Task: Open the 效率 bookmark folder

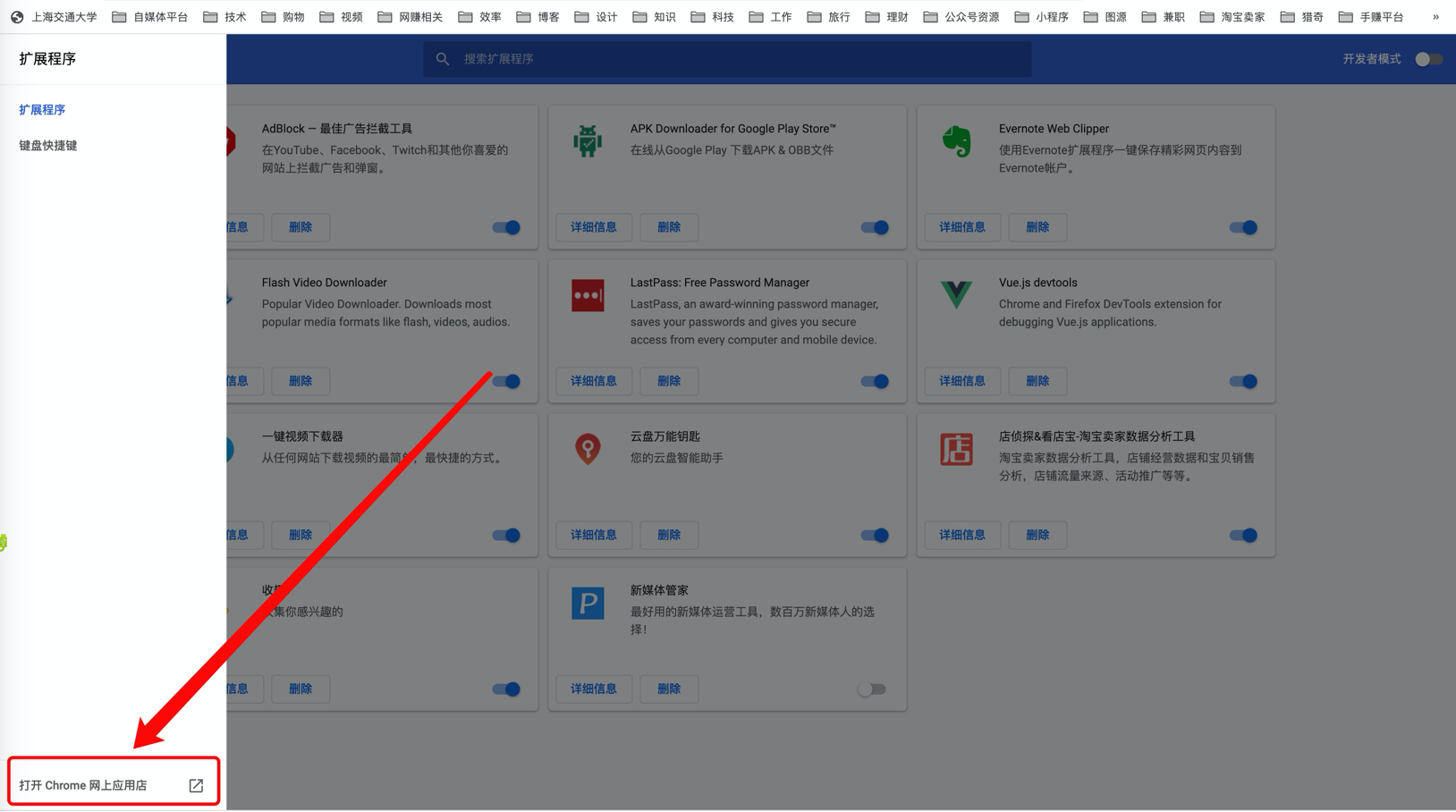Action: tap(479, 17)
